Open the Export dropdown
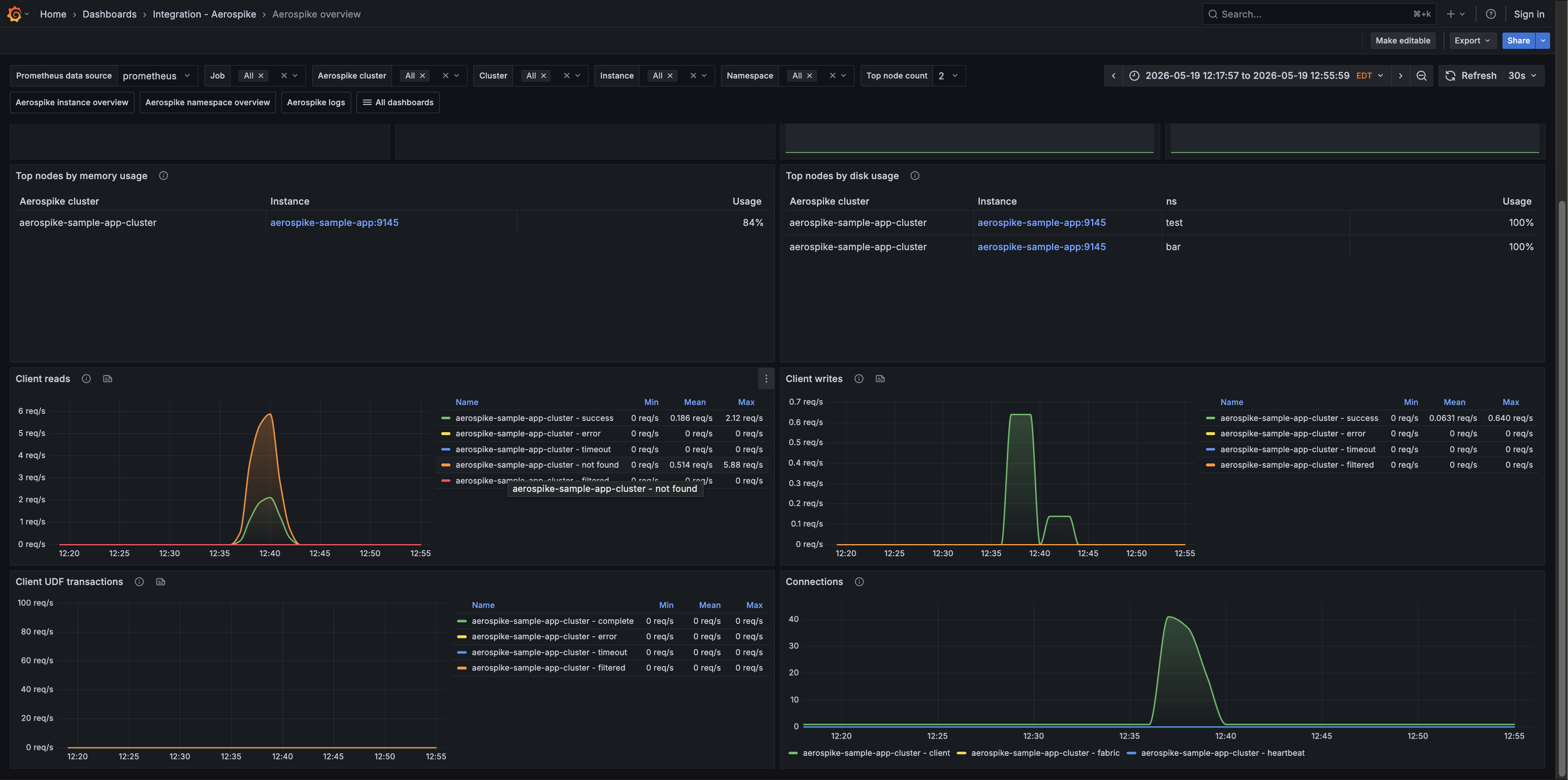 (x=1472, y=41)
